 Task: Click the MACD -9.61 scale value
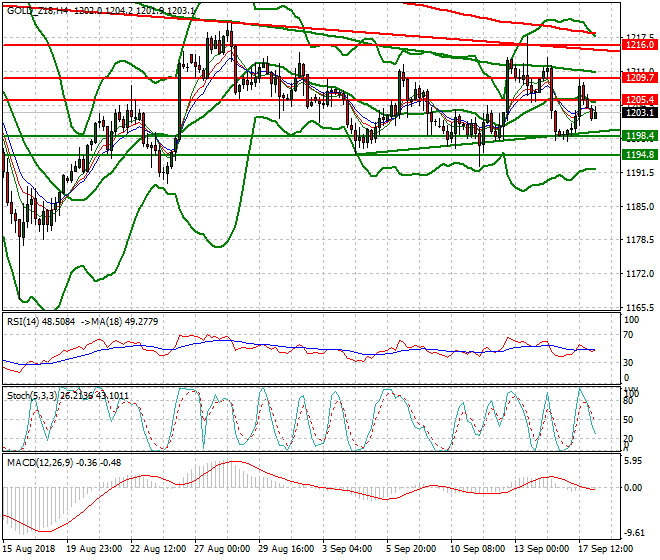tap(634, 533)
